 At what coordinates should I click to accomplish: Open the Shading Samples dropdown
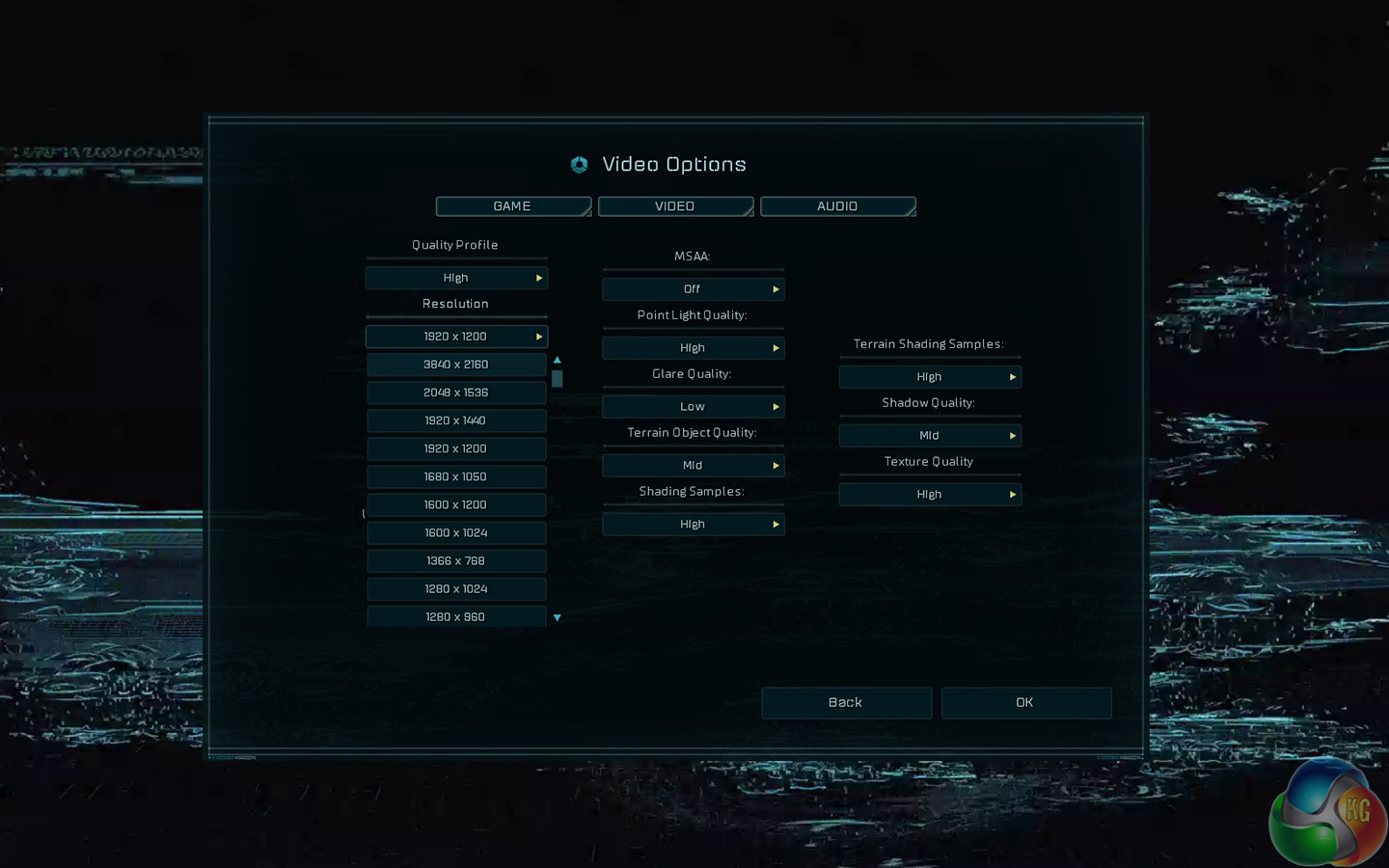693,525
